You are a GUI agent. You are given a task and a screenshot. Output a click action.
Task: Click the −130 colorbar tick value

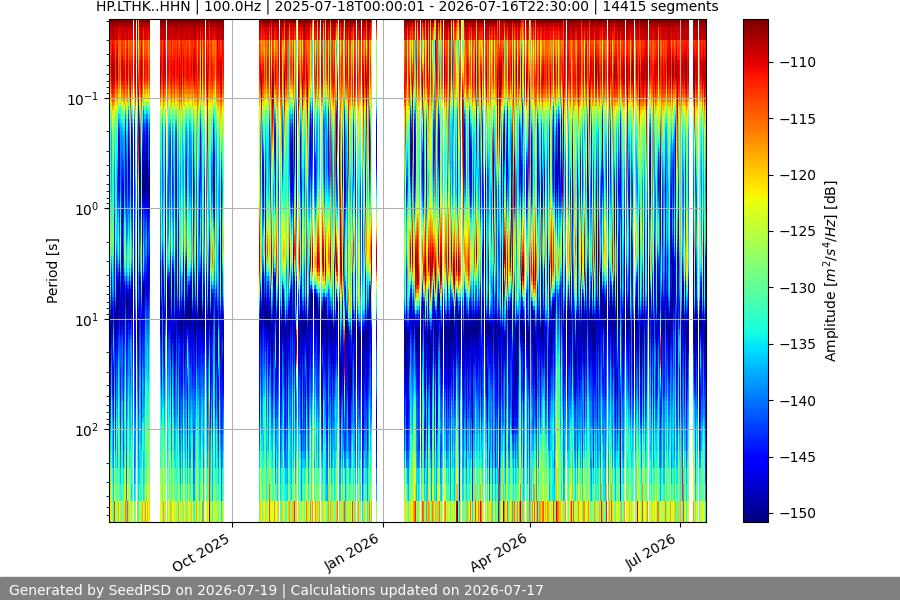[798, 288]
